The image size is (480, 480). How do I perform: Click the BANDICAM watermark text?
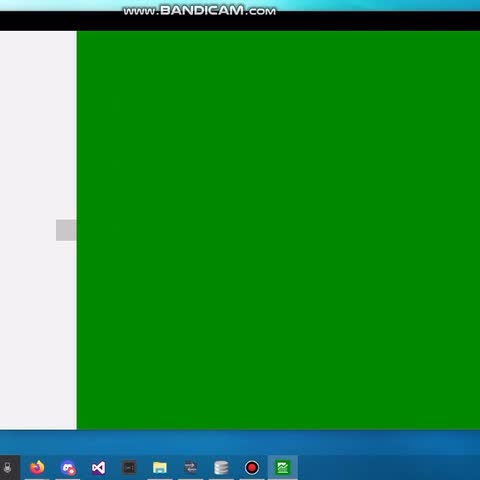200,11
